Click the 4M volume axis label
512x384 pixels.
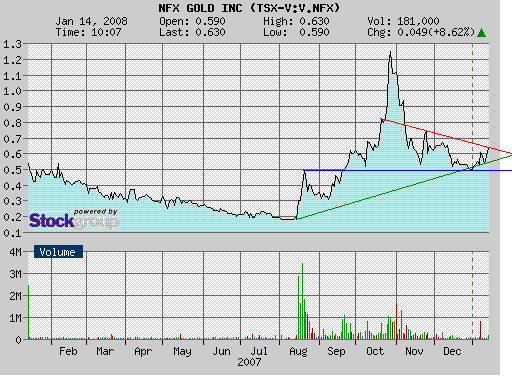[x=15, y=252]
